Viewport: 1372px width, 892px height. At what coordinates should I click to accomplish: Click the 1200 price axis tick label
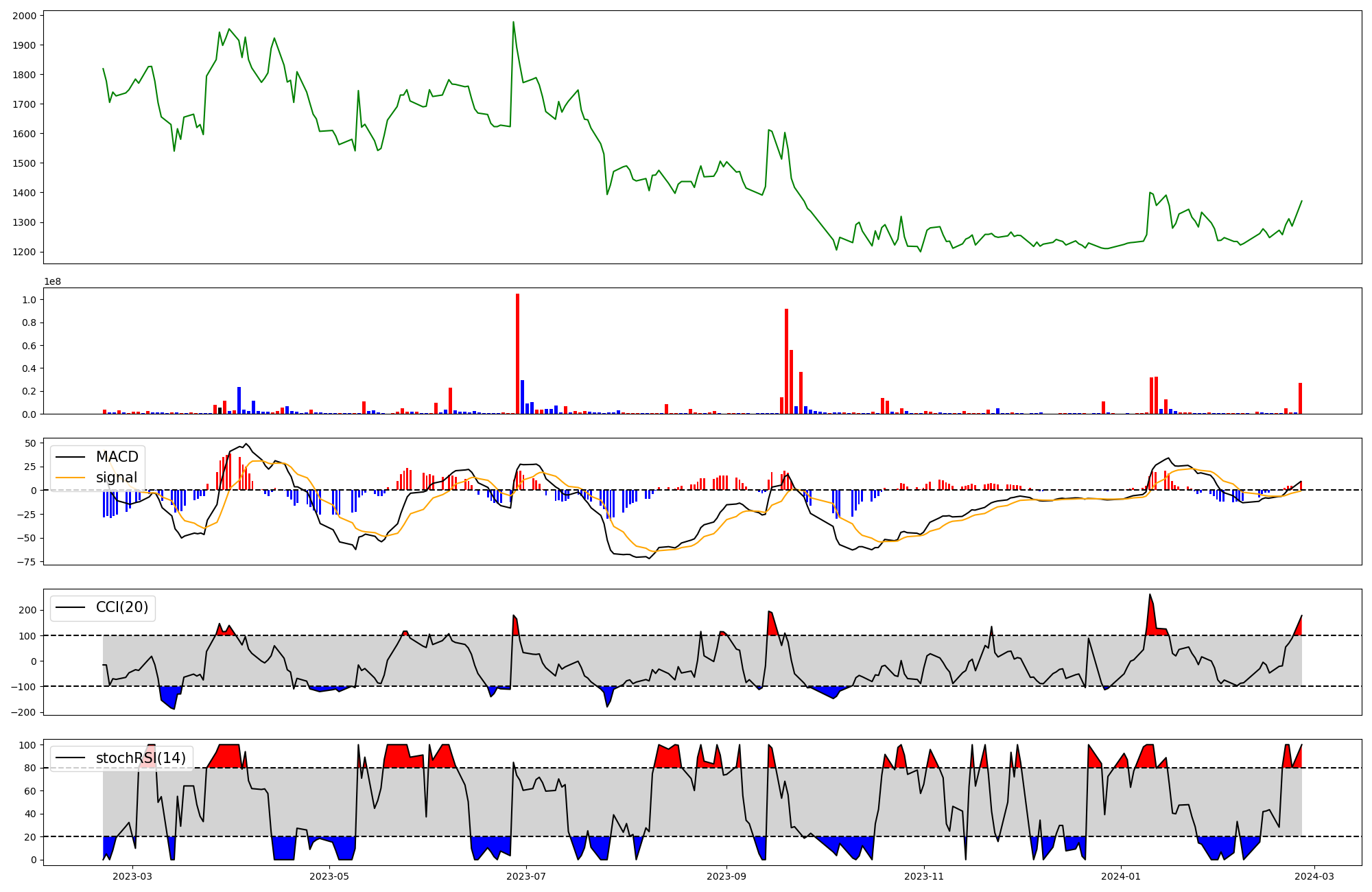click(x=25, y=252)
